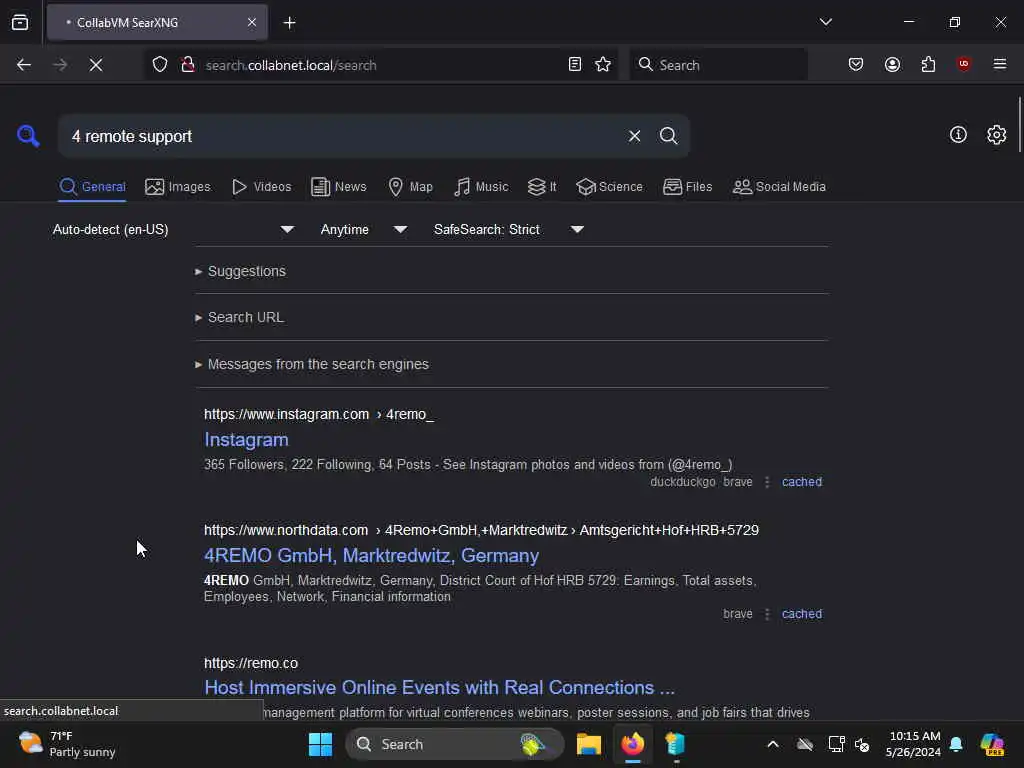Viewport: 1024px width, 768px height.
Task: Click the Firefox taskbar icon
Action: tap(632, 744)
